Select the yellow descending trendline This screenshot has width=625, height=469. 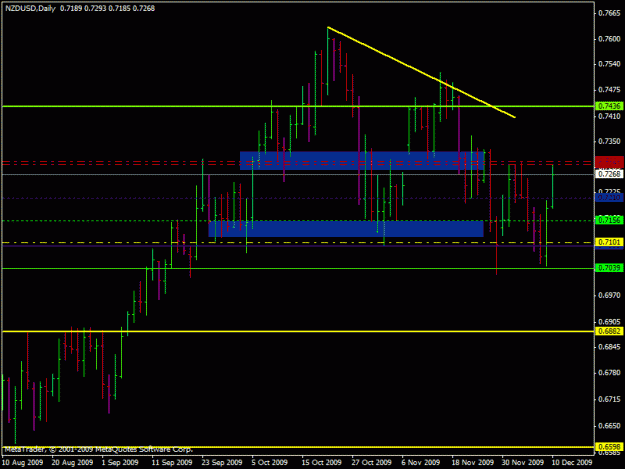(x=421, y=72)
